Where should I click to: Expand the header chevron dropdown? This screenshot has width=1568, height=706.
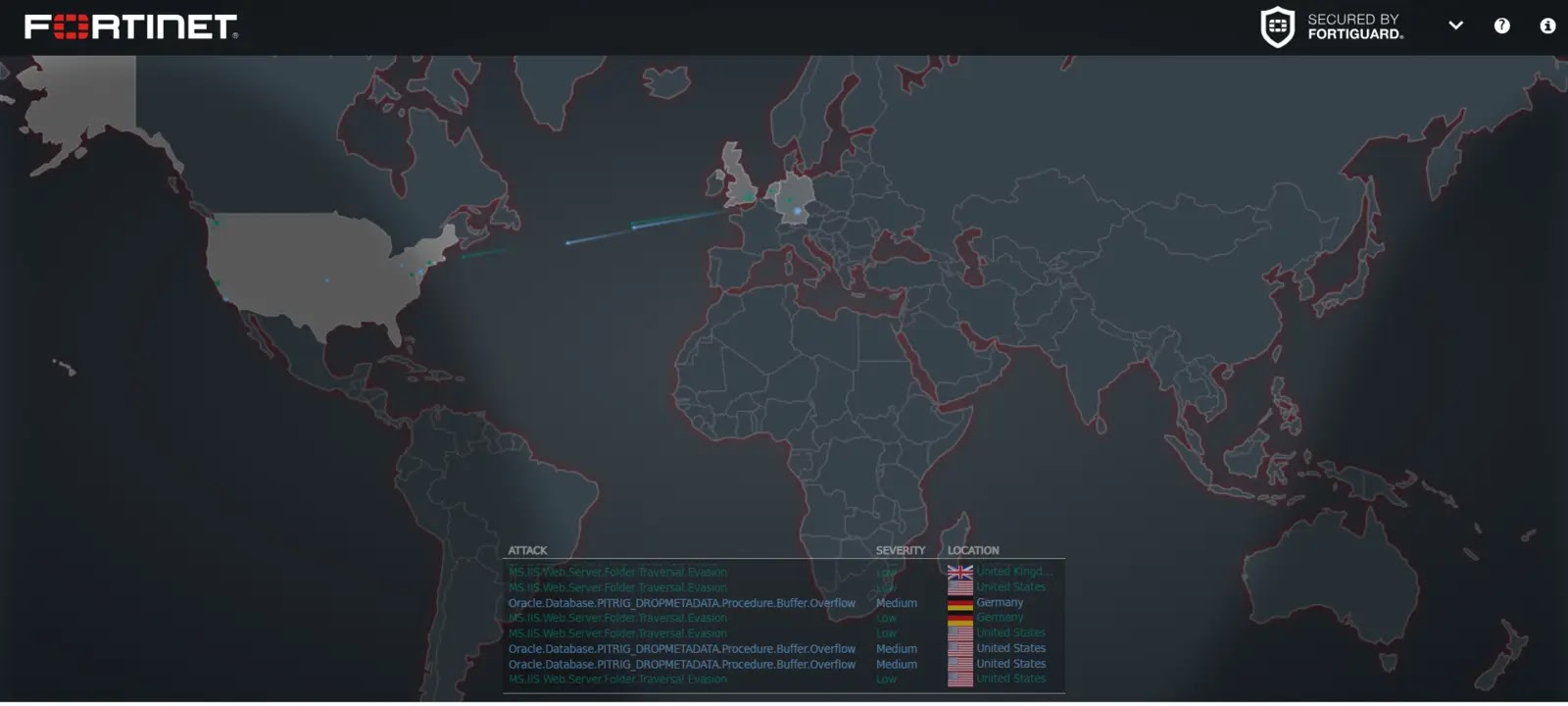coord(1455,26)
